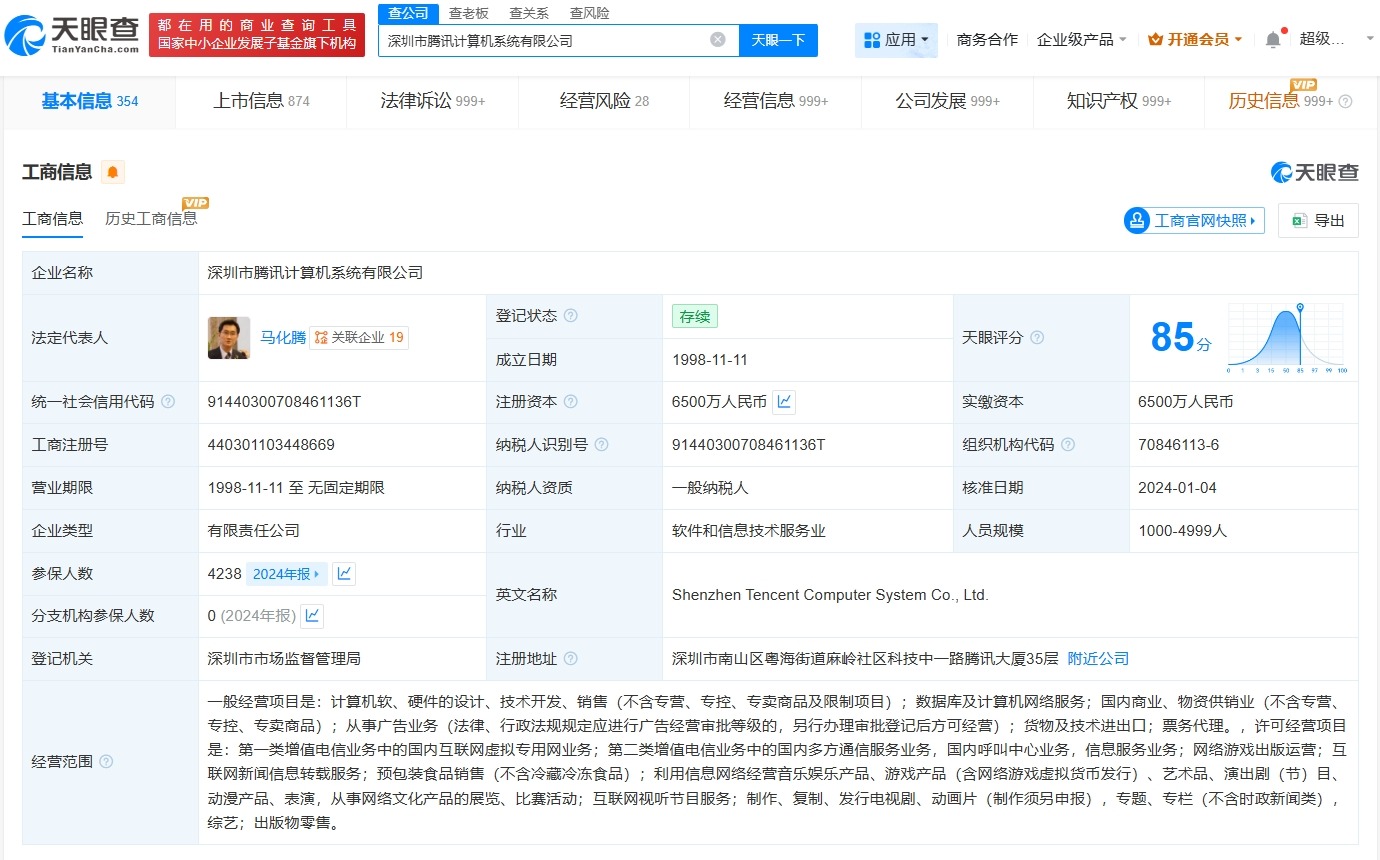Screen dimensions: 1380x860
Task: Click the question mark icon beside 天眼评分
Action: [x=1039, y=338]
